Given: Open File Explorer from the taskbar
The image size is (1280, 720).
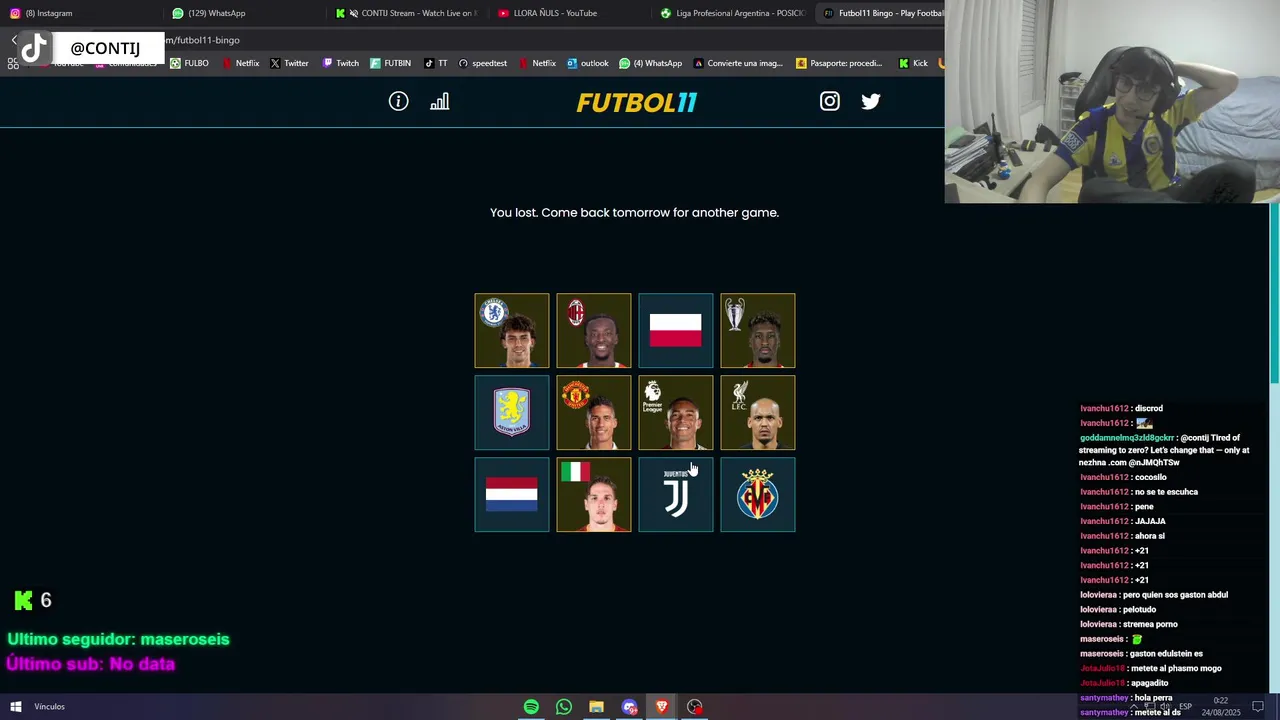Looking at the screenshot, I should (596, 707).
